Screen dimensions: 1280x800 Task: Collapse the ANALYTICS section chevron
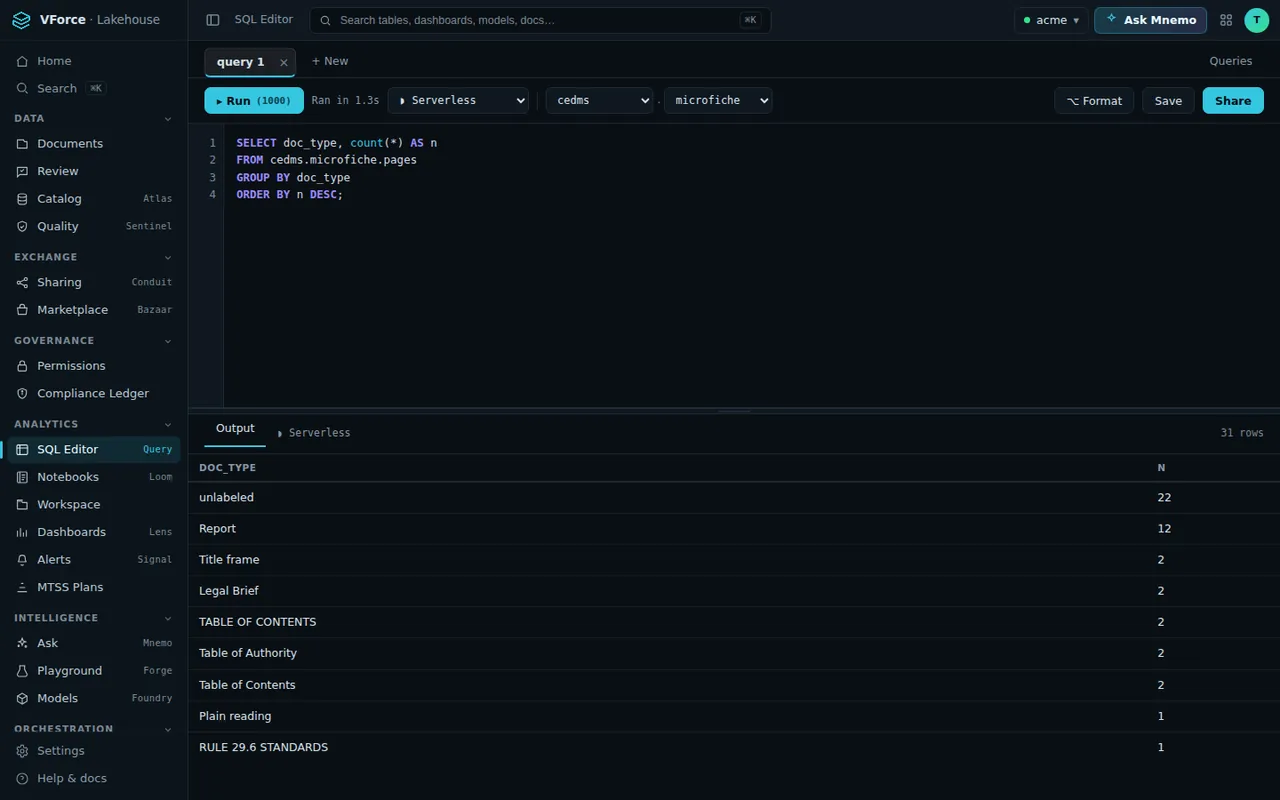click(x=168, y=424)
